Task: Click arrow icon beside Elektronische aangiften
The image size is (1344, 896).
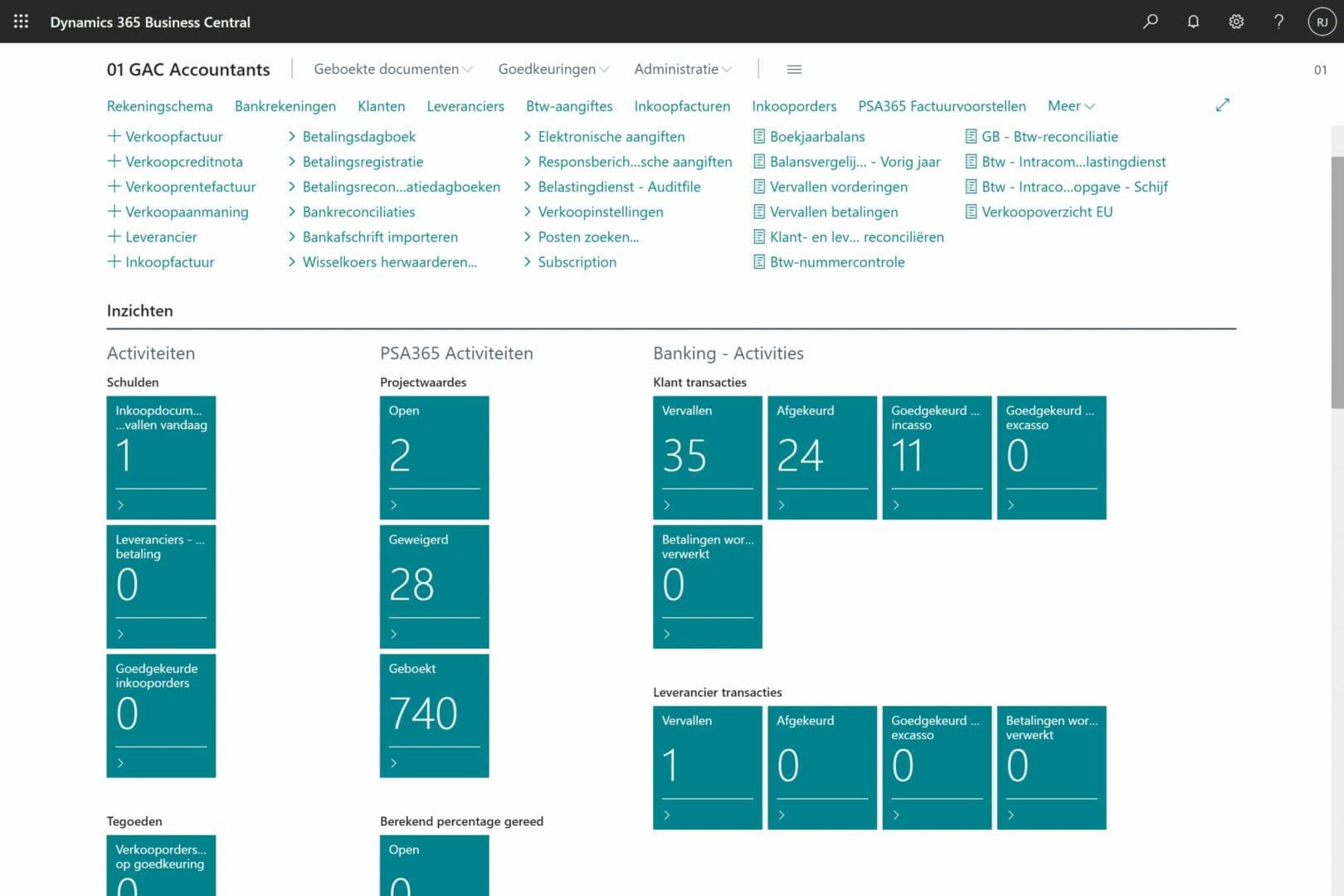Action: 527,136
